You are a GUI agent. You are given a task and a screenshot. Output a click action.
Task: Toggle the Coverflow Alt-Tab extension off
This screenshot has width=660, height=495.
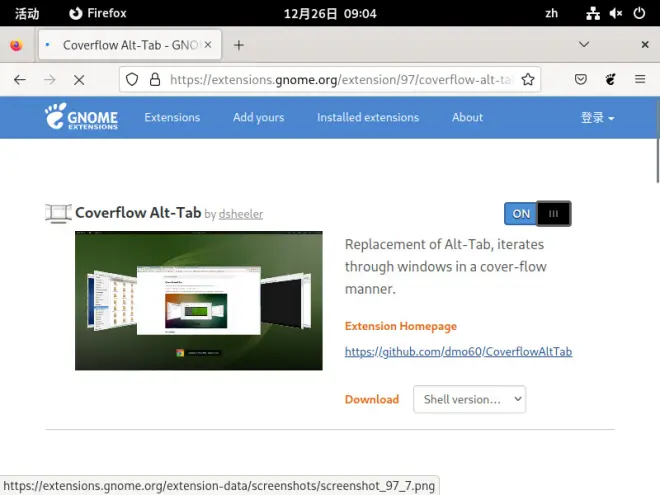click(538, 214)
